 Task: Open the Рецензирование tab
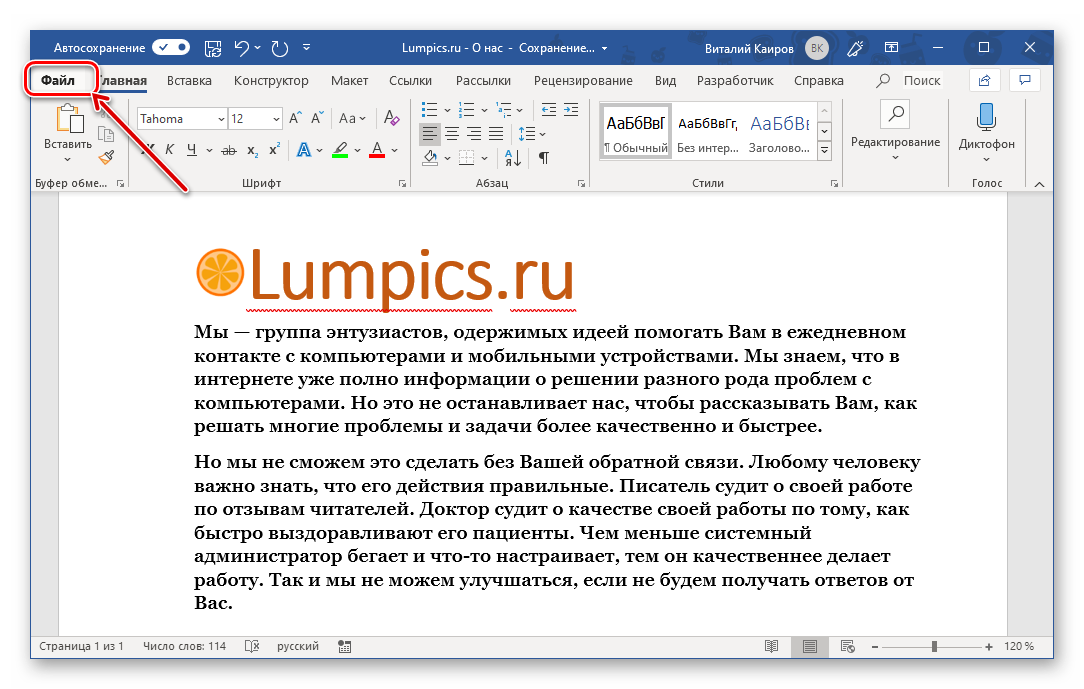583,81
